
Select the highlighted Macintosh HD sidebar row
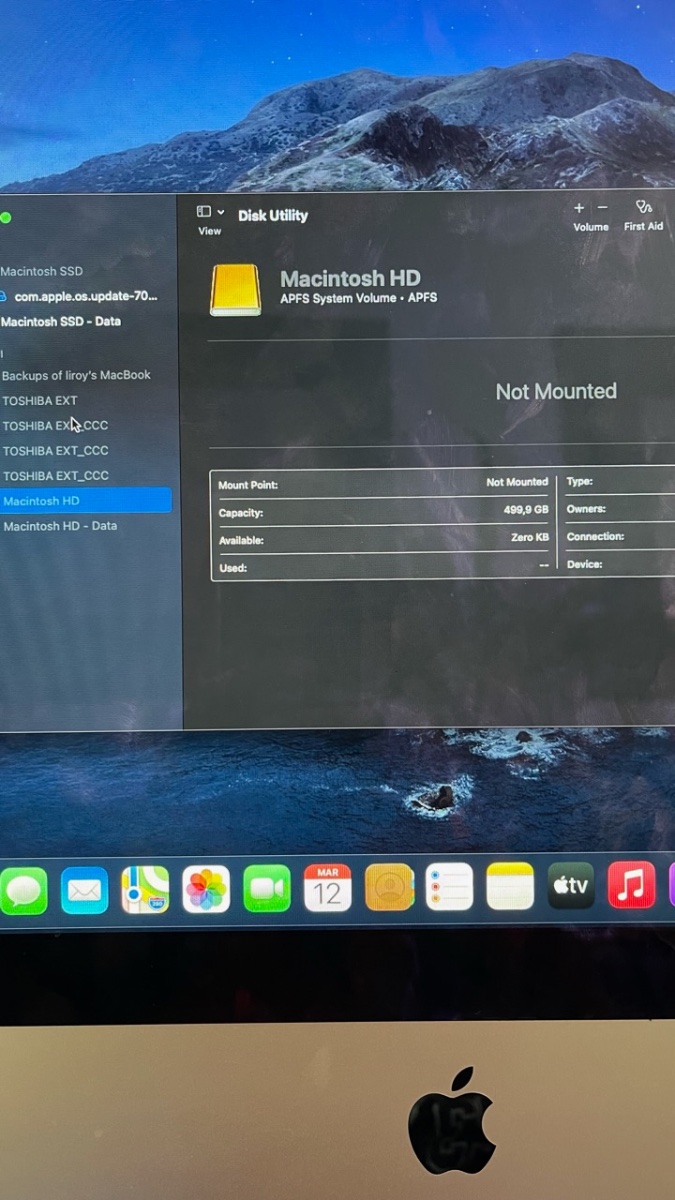pos(86,501)
